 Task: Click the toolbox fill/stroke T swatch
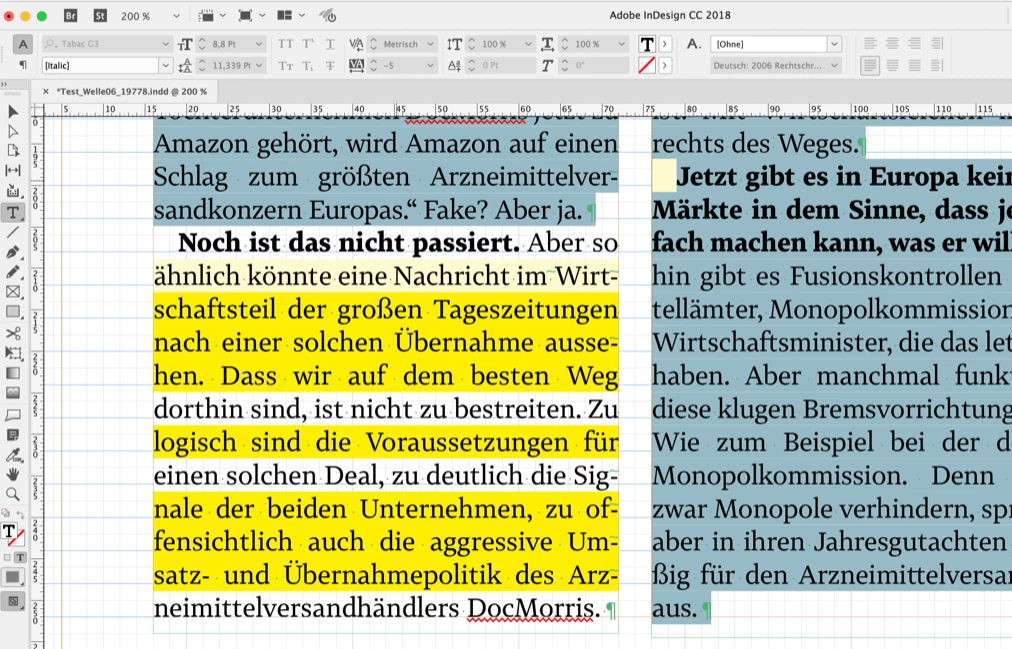coord(9,532)
